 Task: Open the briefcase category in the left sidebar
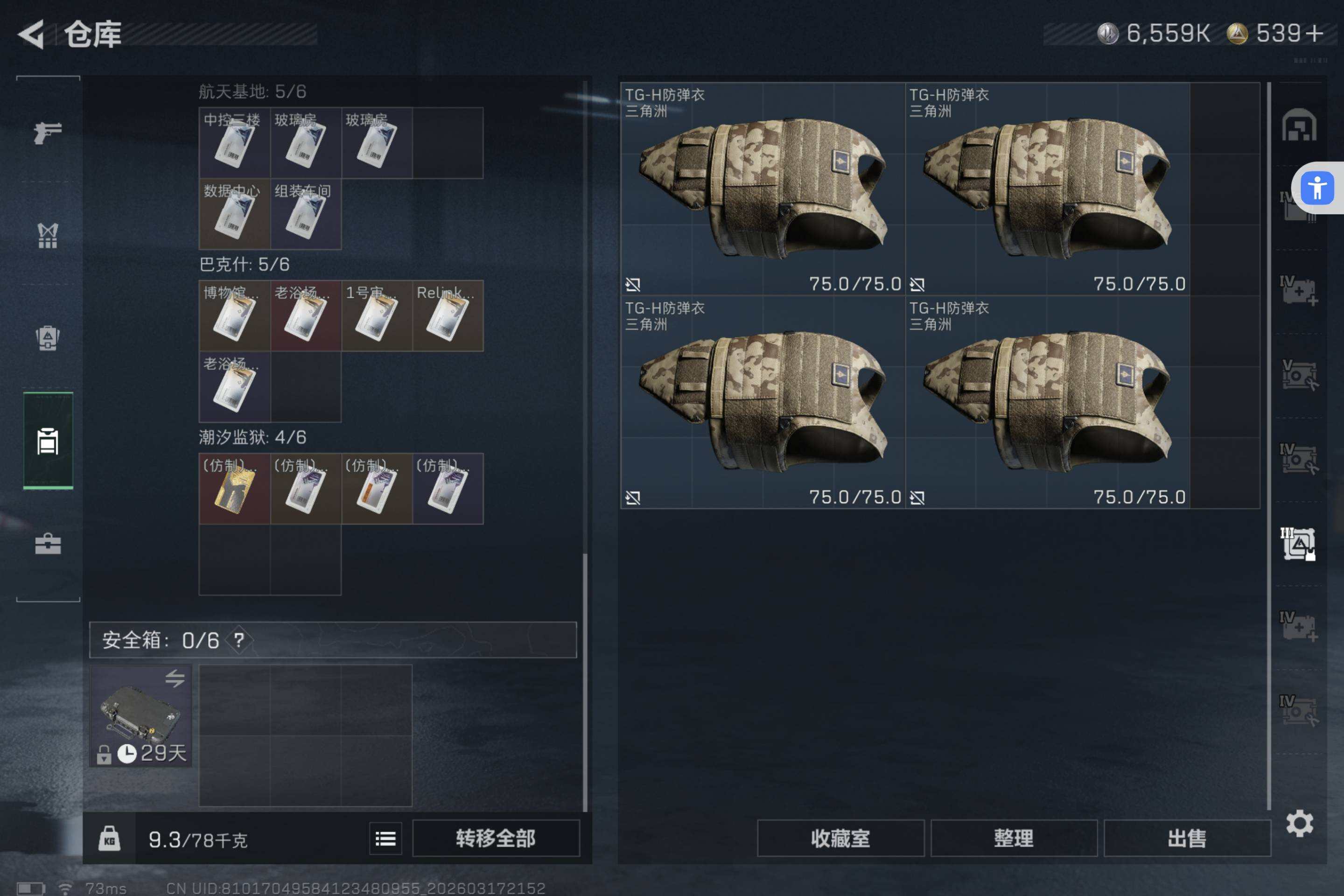coord(48,544)
